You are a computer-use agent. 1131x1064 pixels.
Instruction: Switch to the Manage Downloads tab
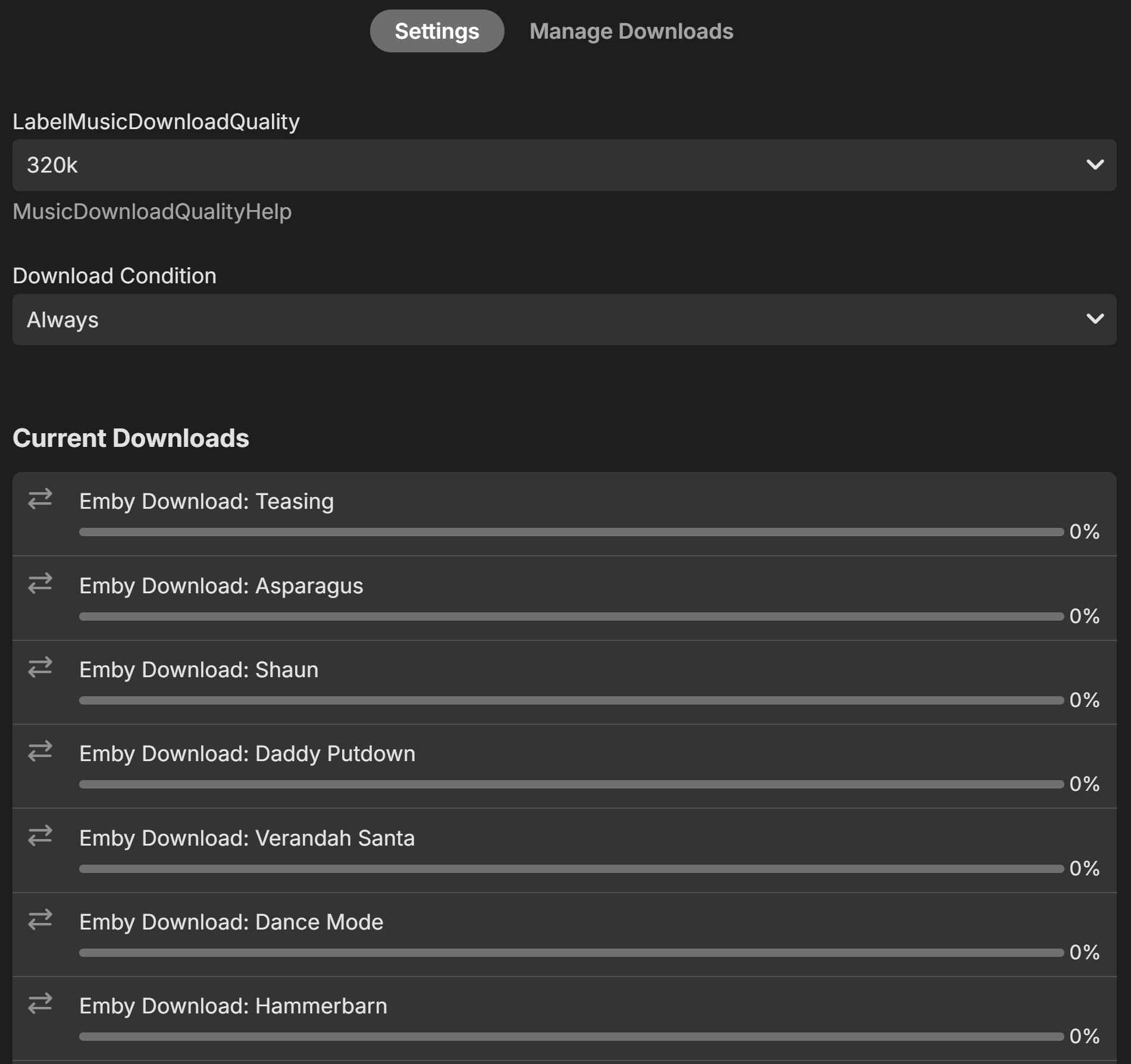(631, 31)
